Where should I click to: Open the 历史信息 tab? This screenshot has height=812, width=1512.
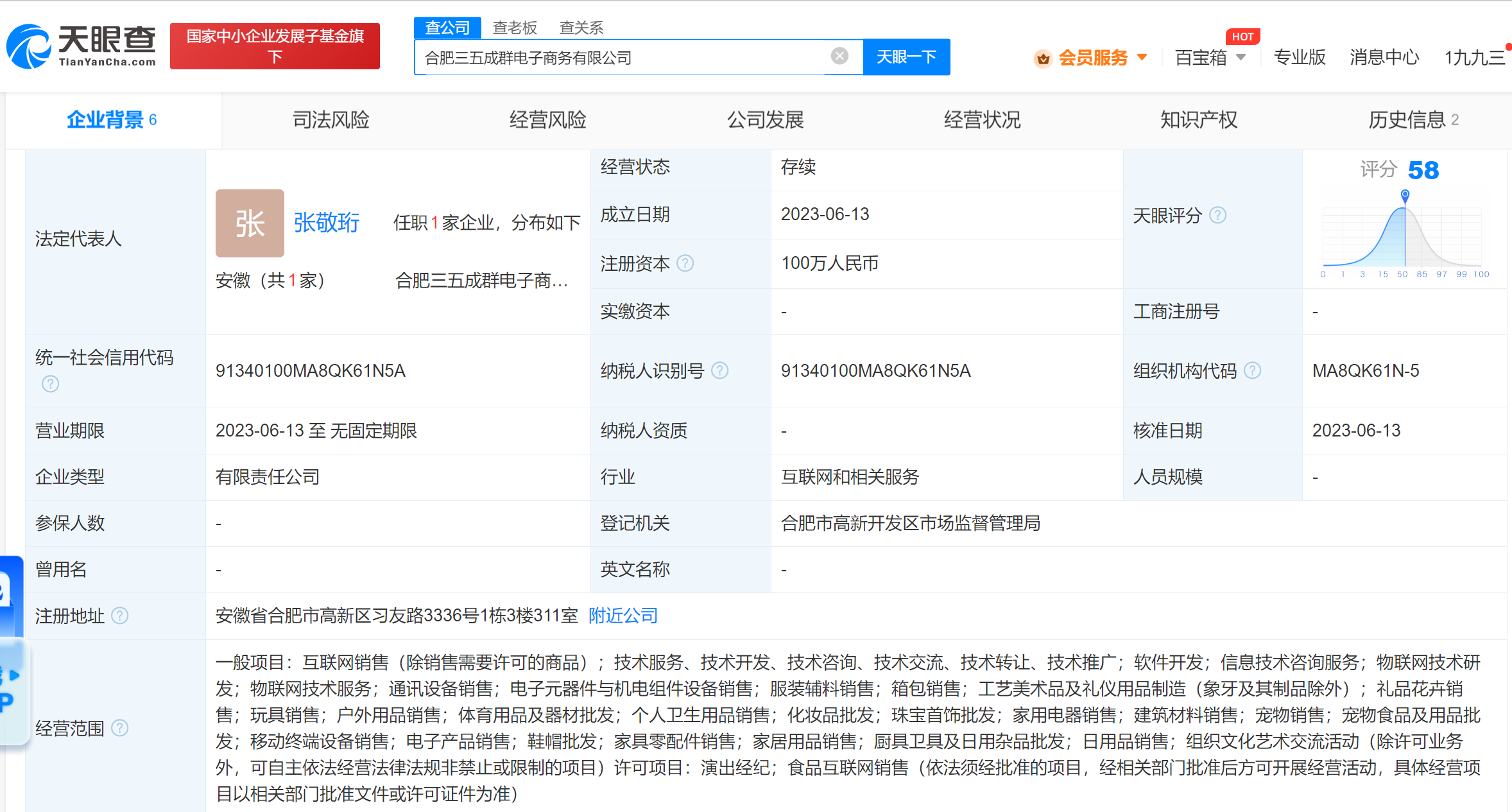click(1414, 119)
